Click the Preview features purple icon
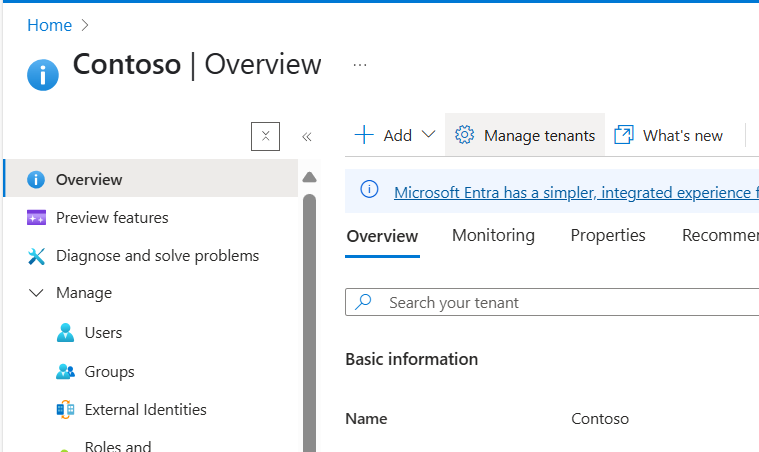The height and width of the screenshot is (452, 759). click(x=36, y=218)
